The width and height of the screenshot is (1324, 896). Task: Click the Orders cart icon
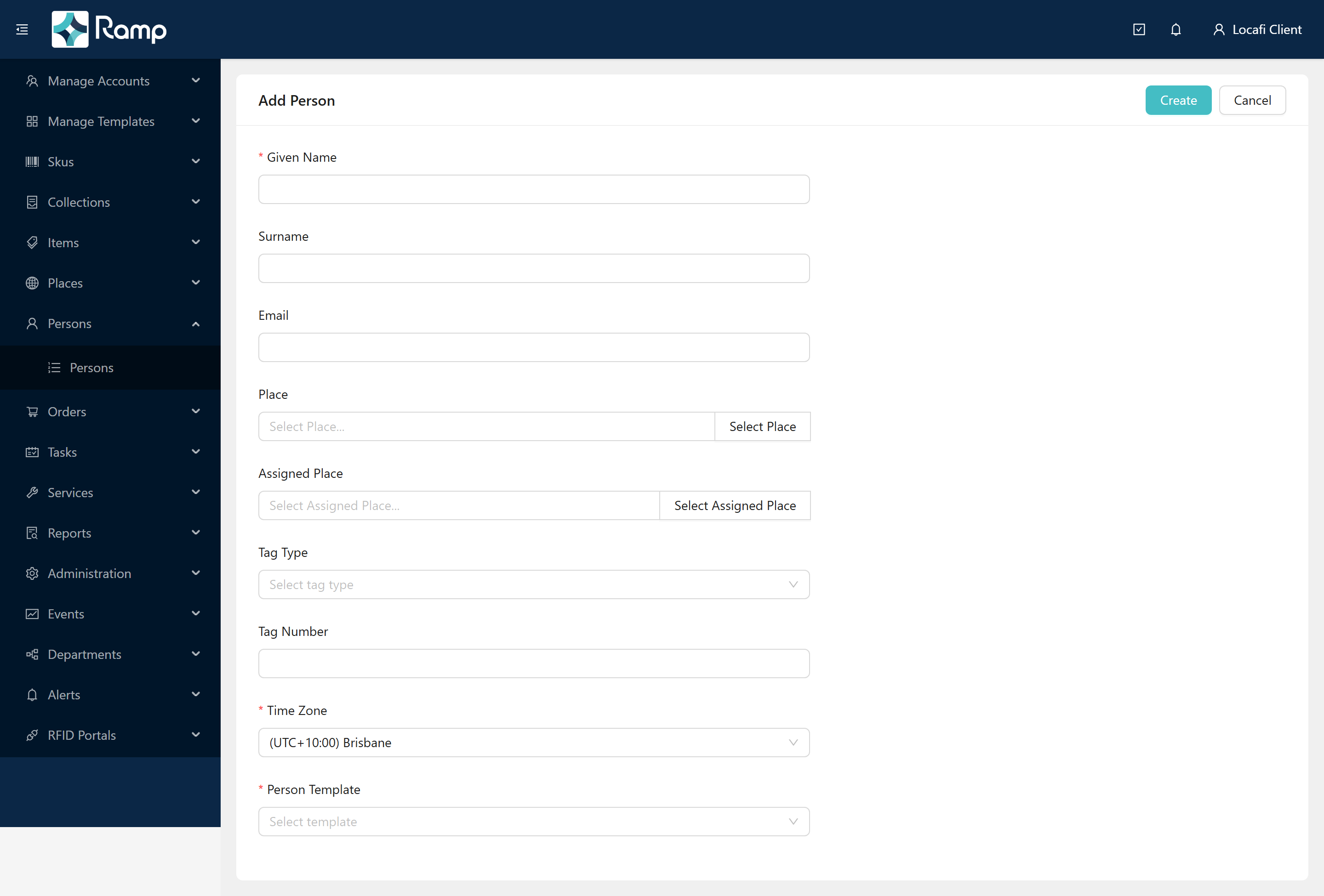[x=32, y=412]
